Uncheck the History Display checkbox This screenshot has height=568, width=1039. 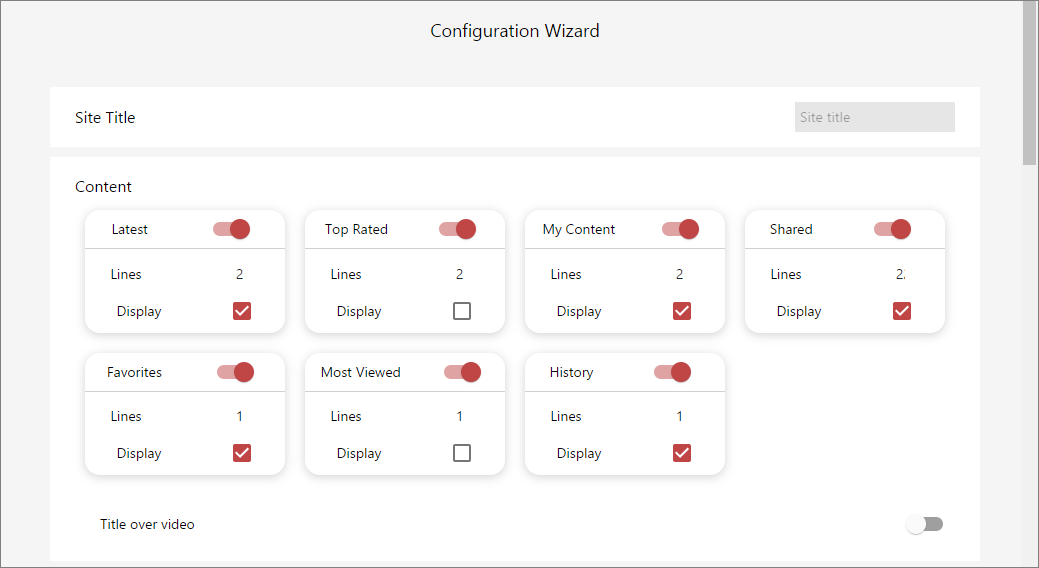682,453
